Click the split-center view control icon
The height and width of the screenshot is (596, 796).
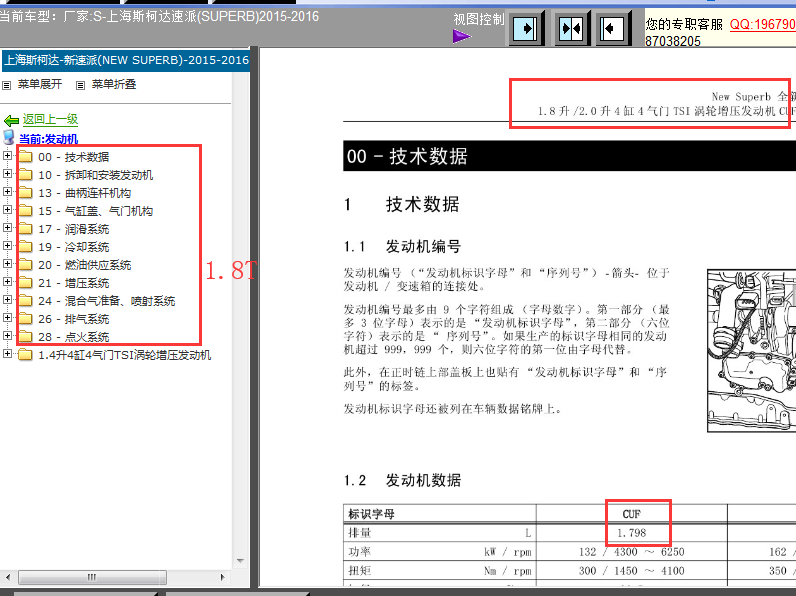[x=571, y=28]
